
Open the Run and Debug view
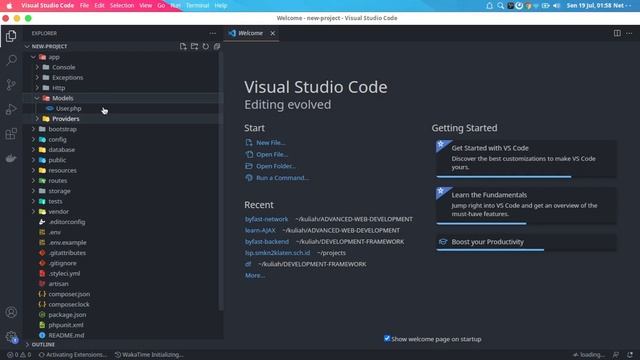point(11,109)
